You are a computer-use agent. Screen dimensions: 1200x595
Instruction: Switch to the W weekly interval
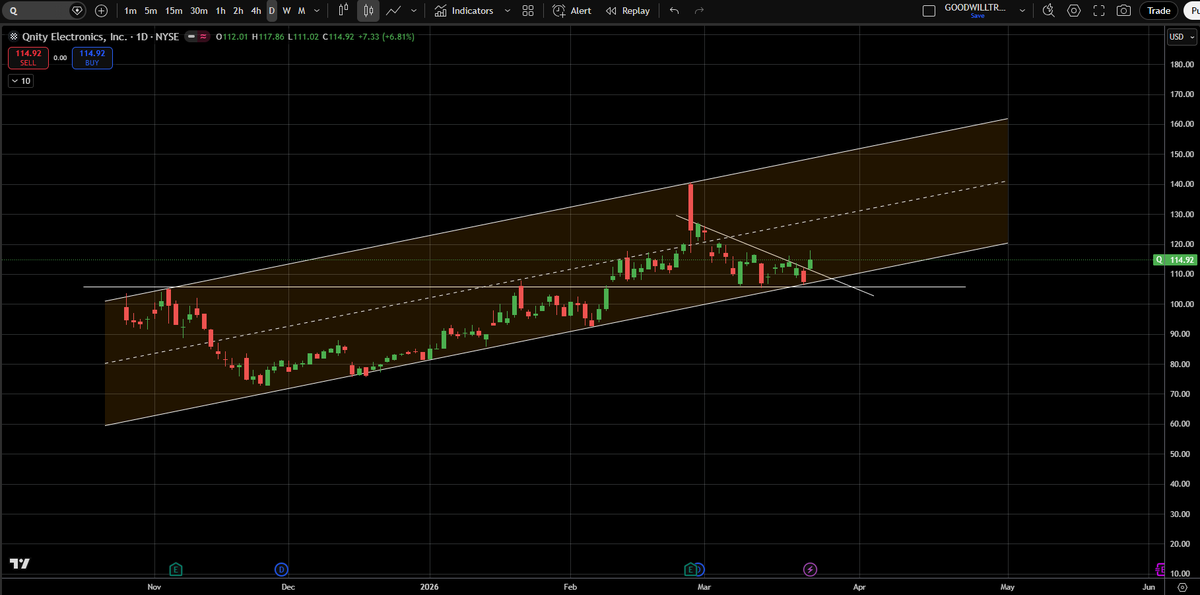point(286,11)
